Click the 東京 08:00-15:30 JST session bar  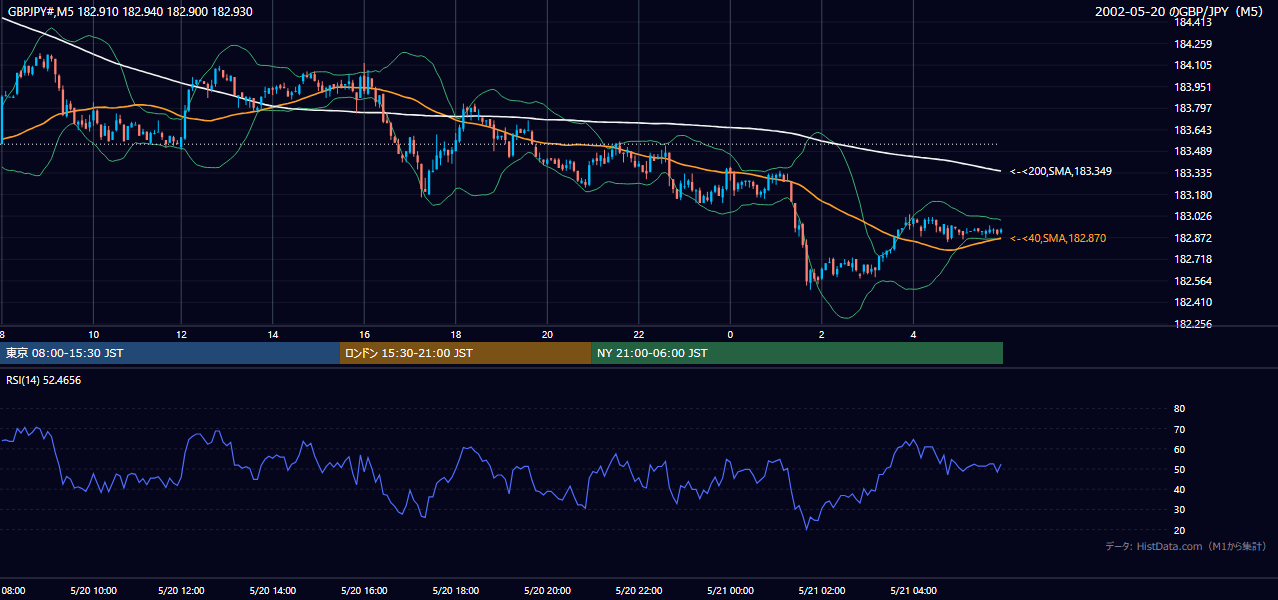[x=170, y=353]
